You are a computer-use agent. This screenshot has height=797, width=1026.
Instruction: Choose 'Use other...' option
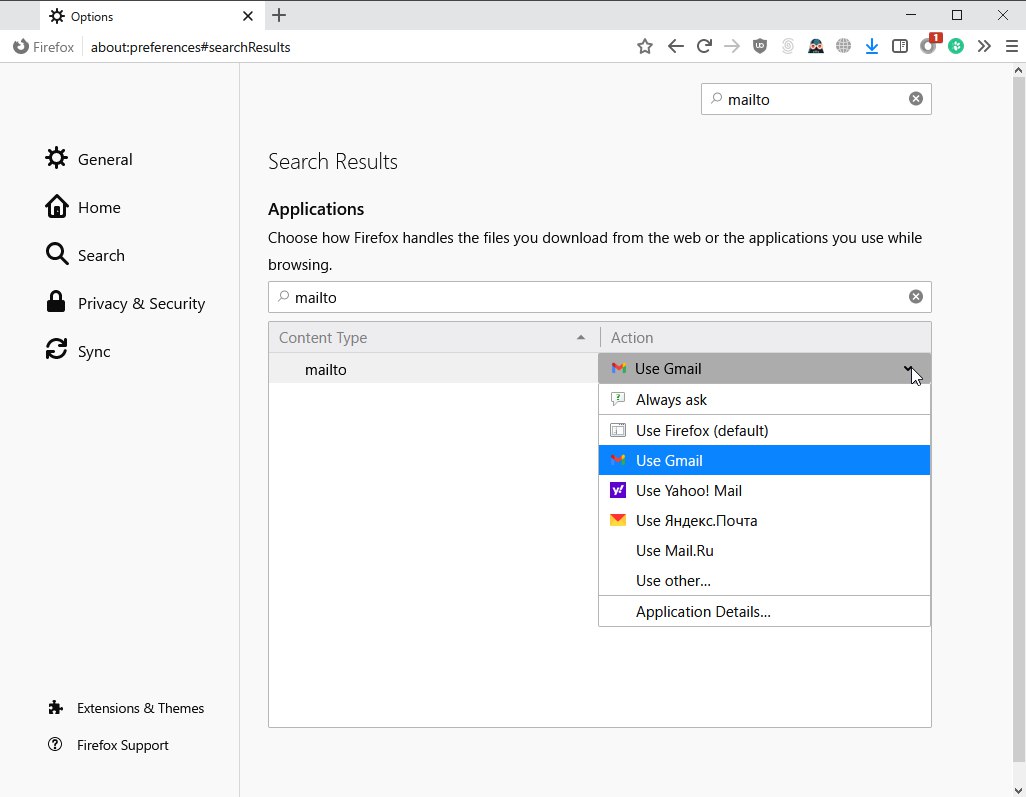[764, 581]
